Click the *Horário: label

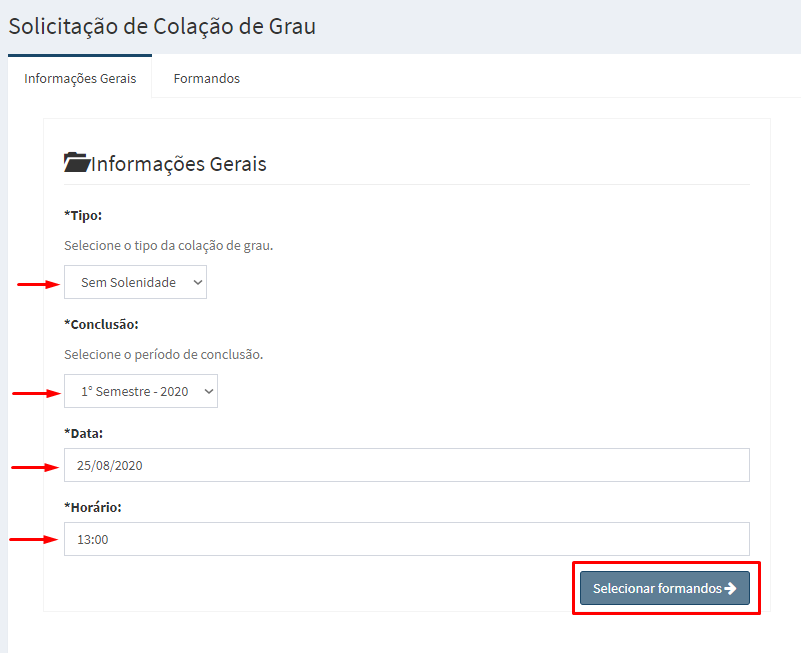pos(92,507)
